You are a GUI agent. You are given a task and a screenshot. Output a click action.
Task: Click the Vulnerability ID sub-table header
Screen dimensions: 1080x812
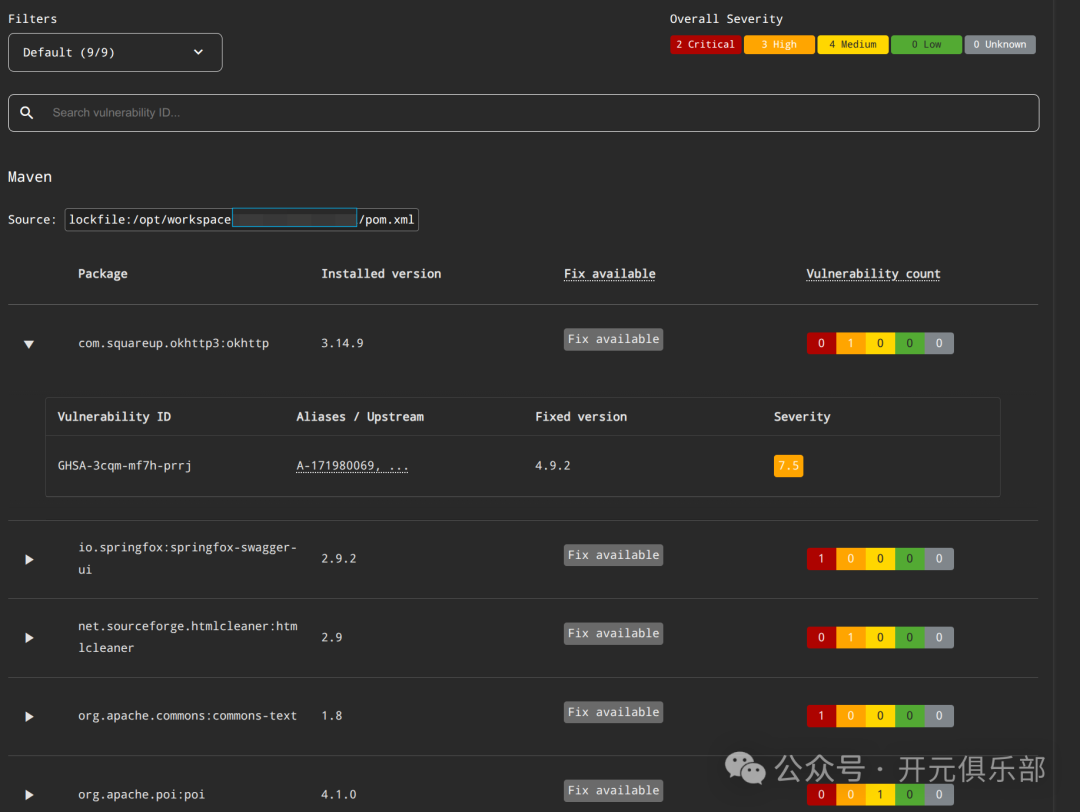[x=114, y=417]
